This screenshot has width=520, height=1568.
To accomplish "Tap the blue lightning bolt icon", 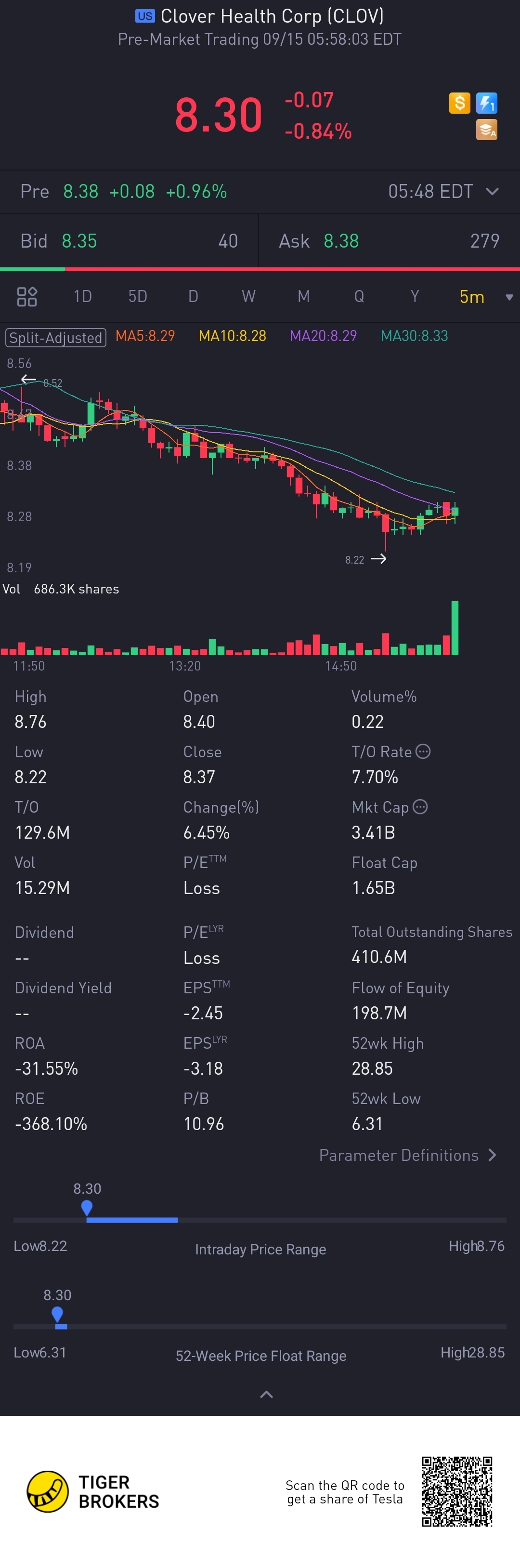I will pyautogui.click(x=487, y=103).
